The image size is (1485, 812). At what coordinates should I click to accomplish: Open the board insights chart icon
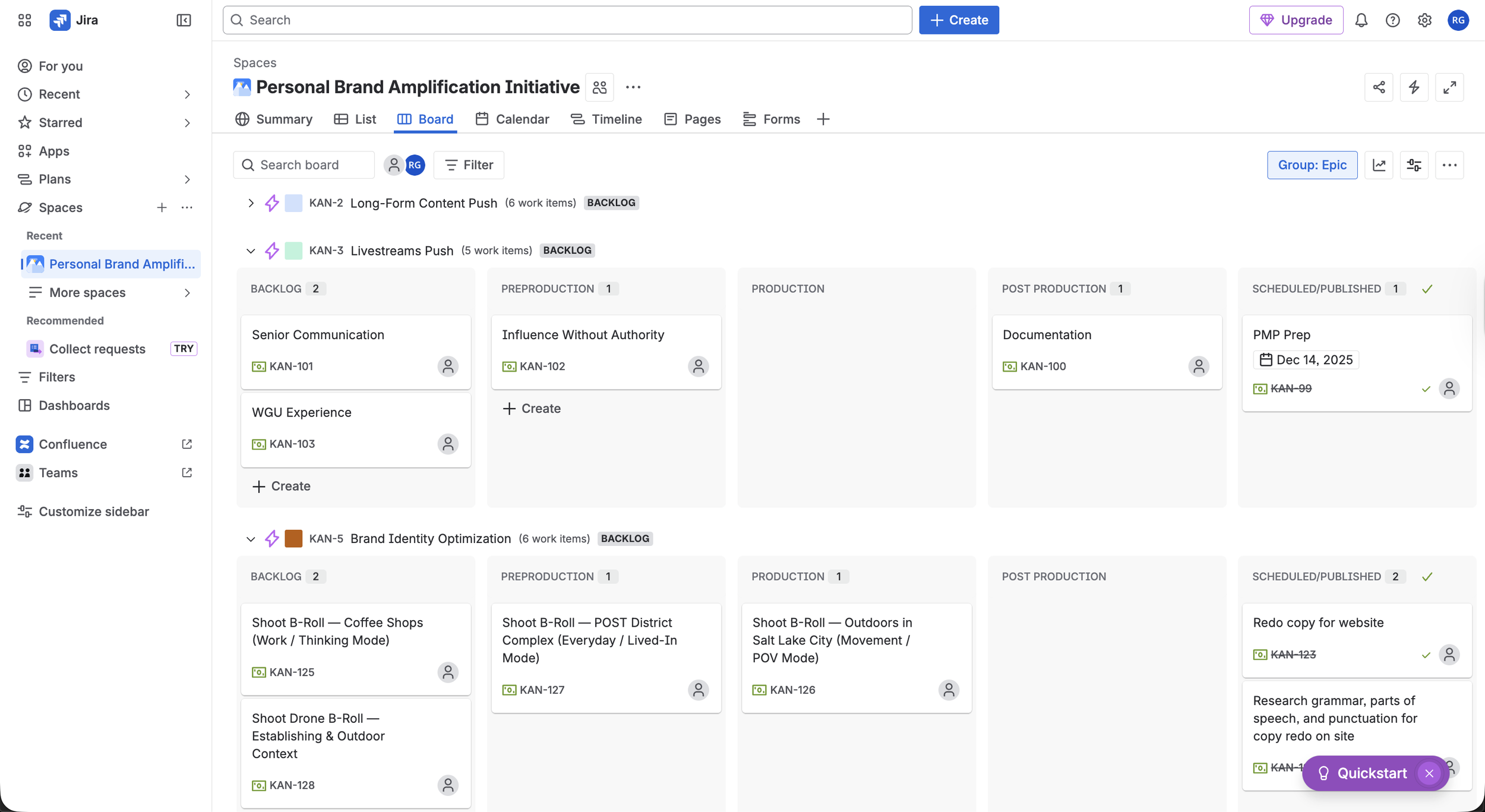1379,165
